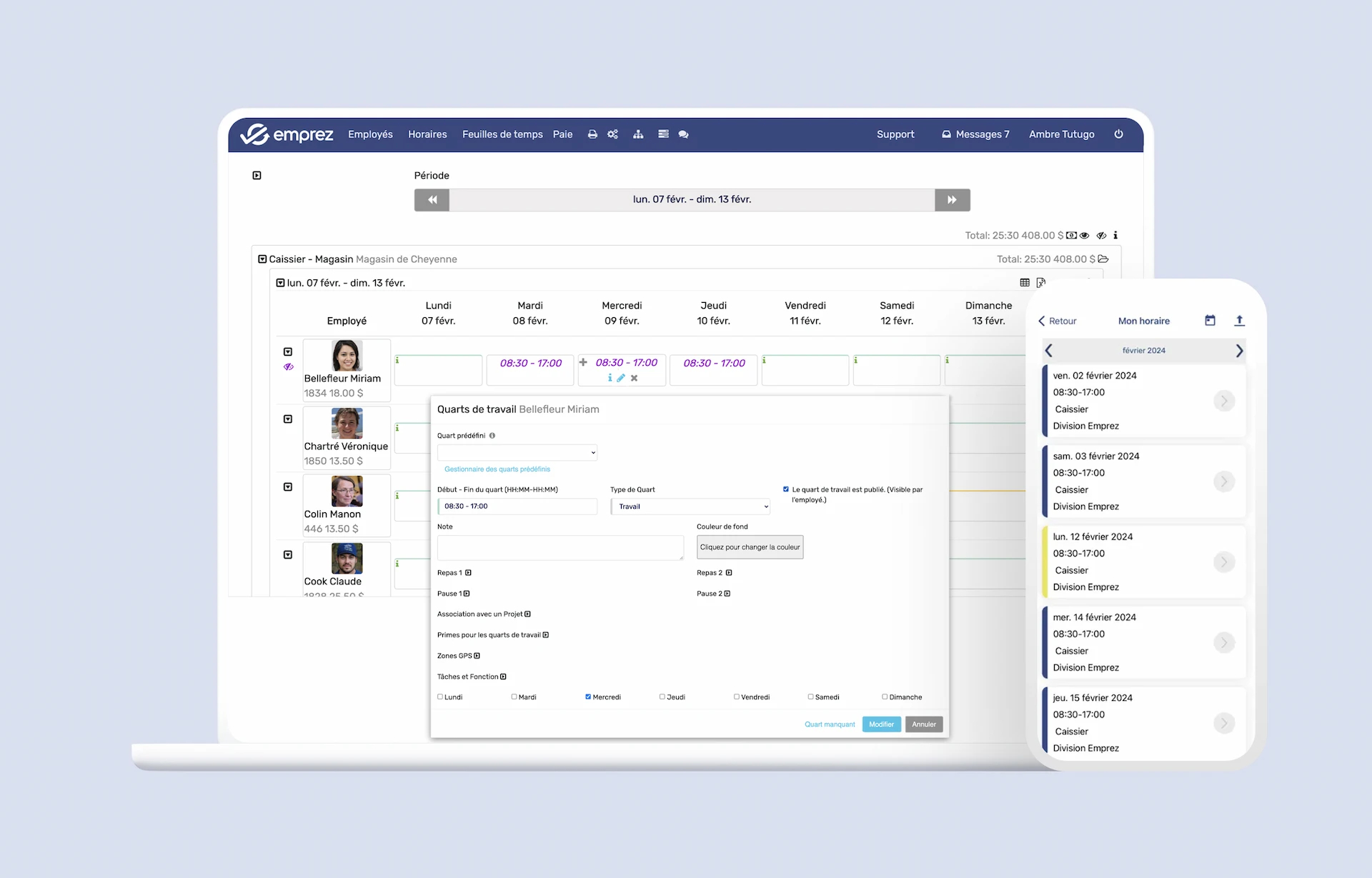The height and width of the screenshot is (878, 1372).
Task: Click the database/server icon in the top bar
Action: pos(663,134)
